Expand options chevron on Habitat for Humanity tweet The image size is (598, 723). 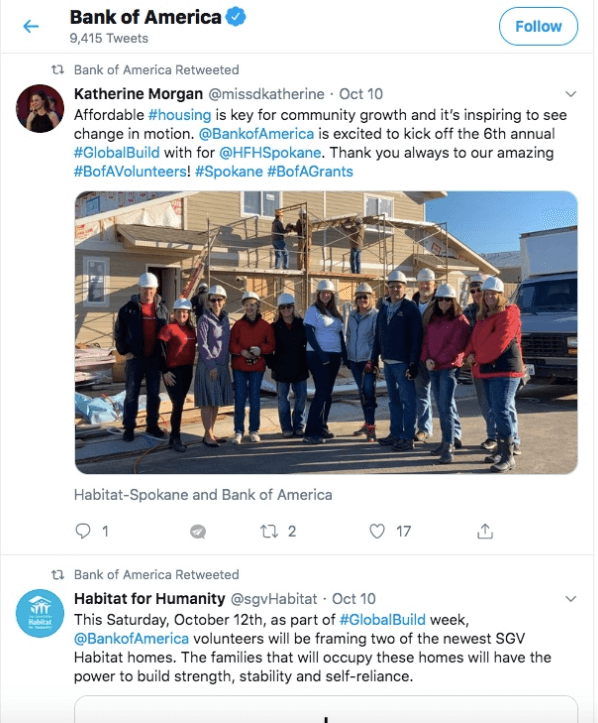coord(571,599)
